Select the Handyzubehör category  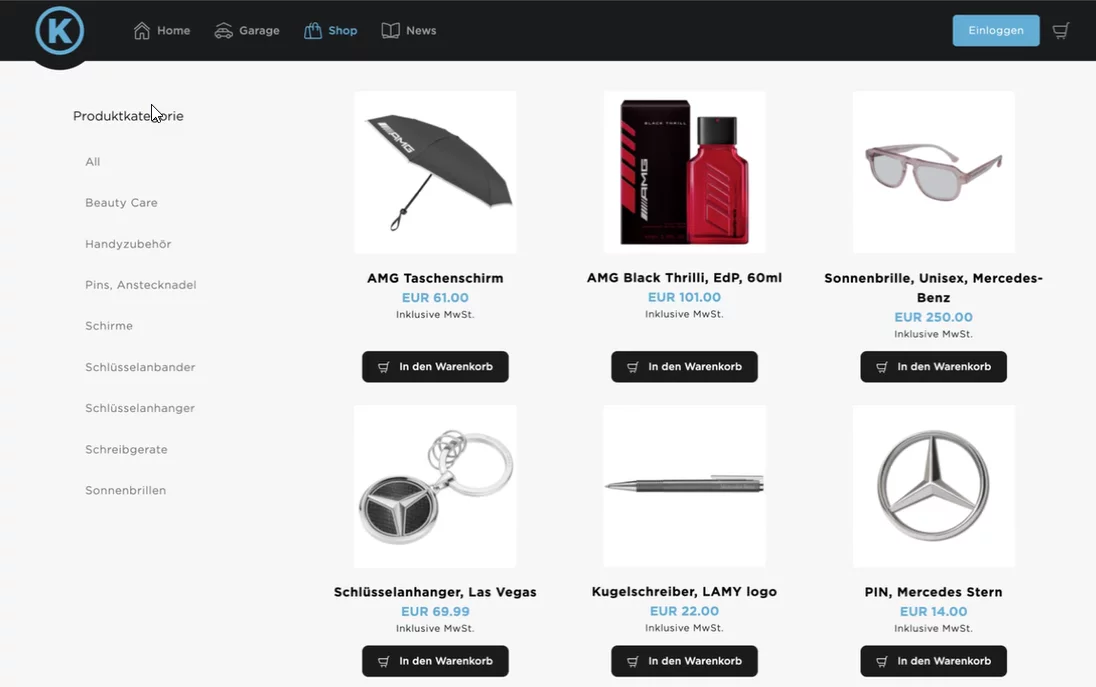128,244
